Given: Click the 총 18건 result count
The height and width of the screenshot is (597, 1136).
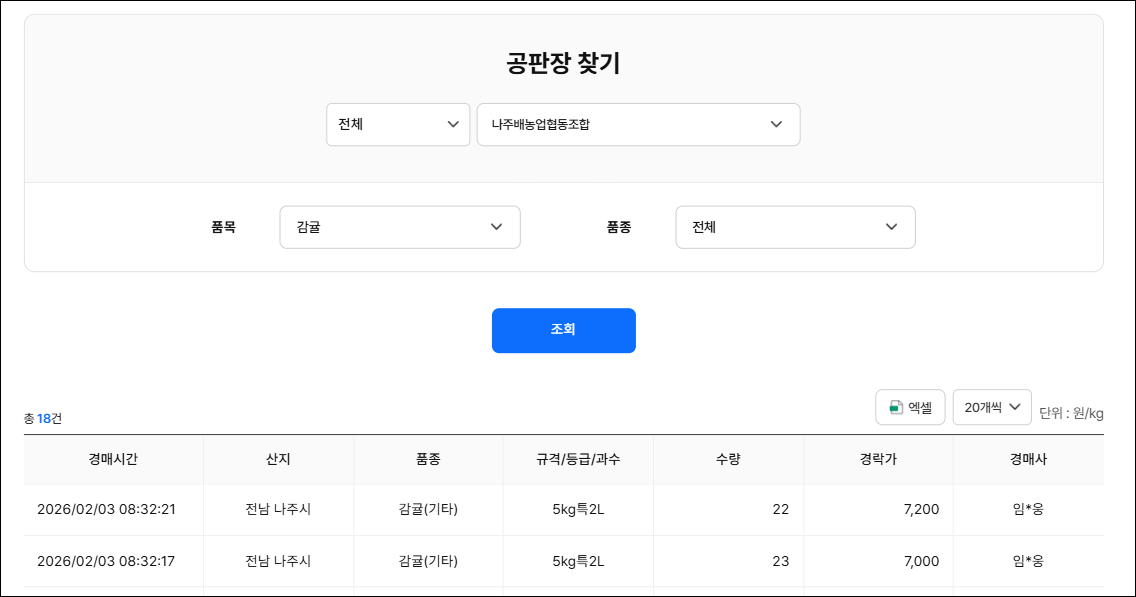Looking at the screenshot, I should 43,419.
